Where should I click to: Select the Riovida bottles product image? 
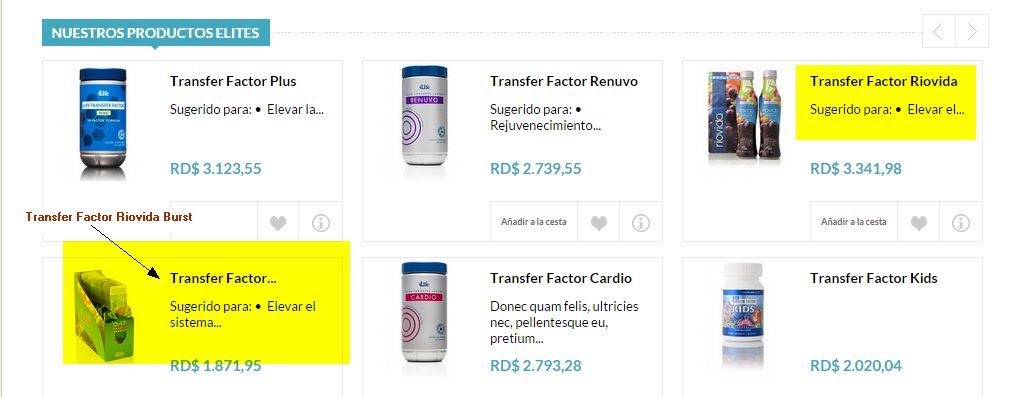pyautogui.click(x=744, y=115)
